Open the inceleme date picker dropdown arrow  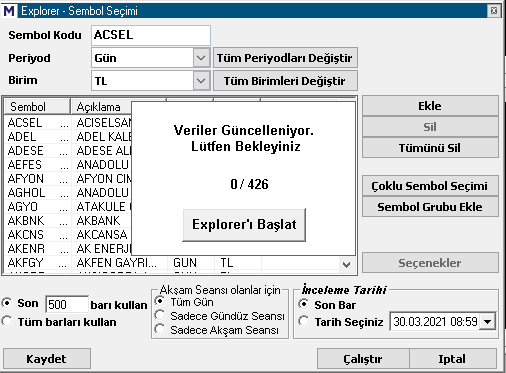(x=487, y=322)
